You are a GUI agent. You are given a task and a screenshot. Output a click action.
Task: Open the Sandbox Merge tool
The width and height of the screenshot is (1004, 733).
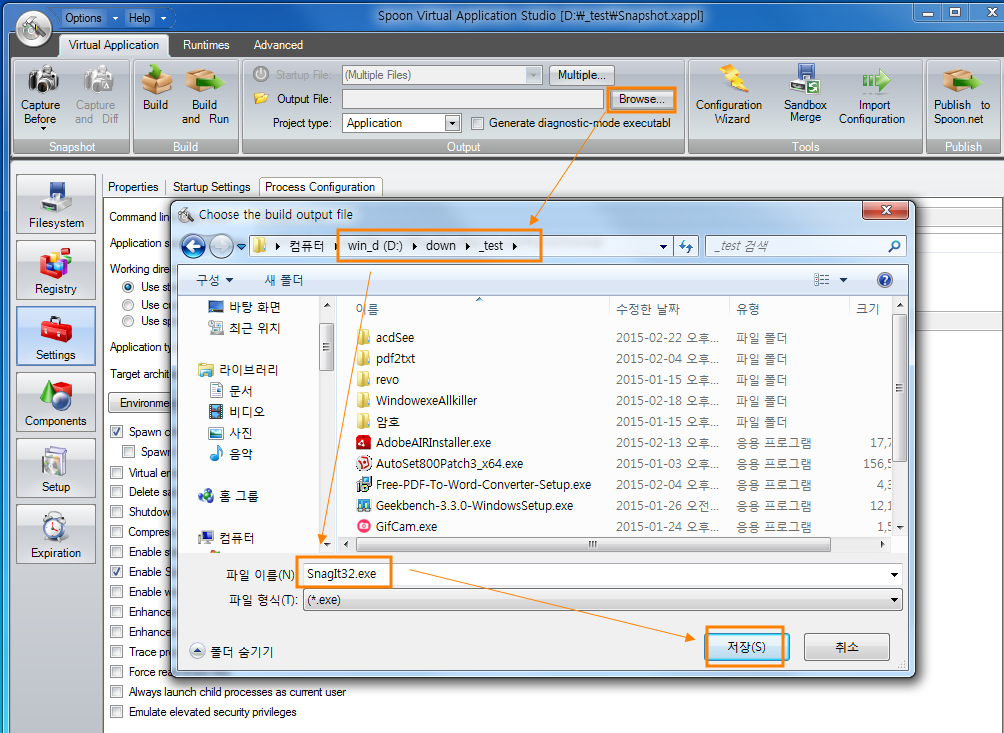pos(805,96)
